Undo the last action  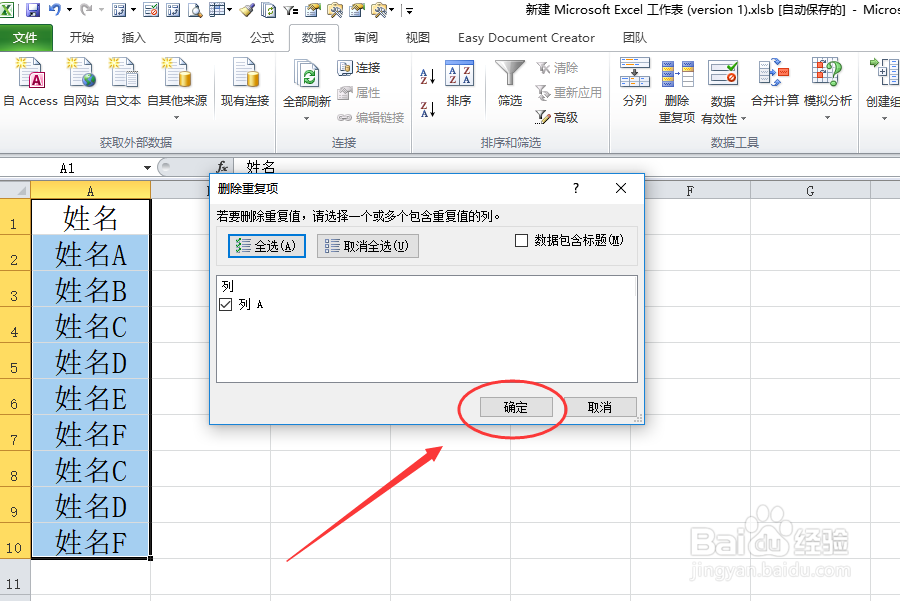55,9
